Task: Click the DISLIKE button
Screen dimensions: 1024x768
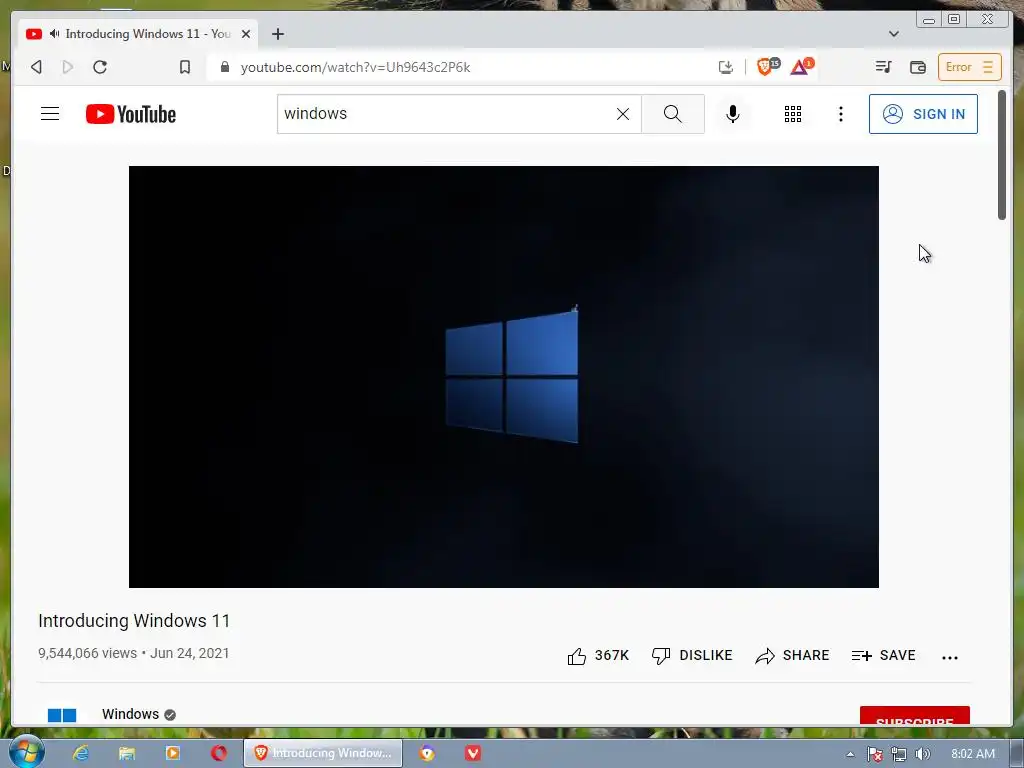Action: click(x=692, y=656)
